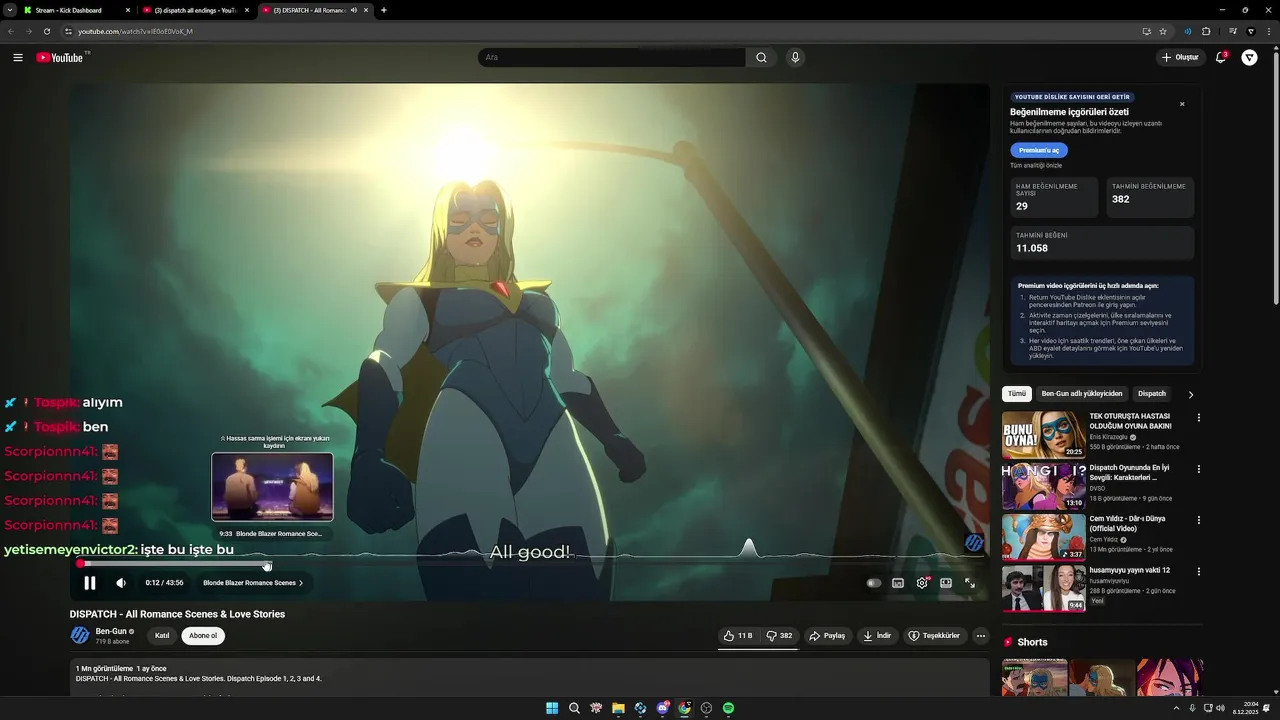
Task: Open the account avatar menu
Action: tap(1249, 57)
